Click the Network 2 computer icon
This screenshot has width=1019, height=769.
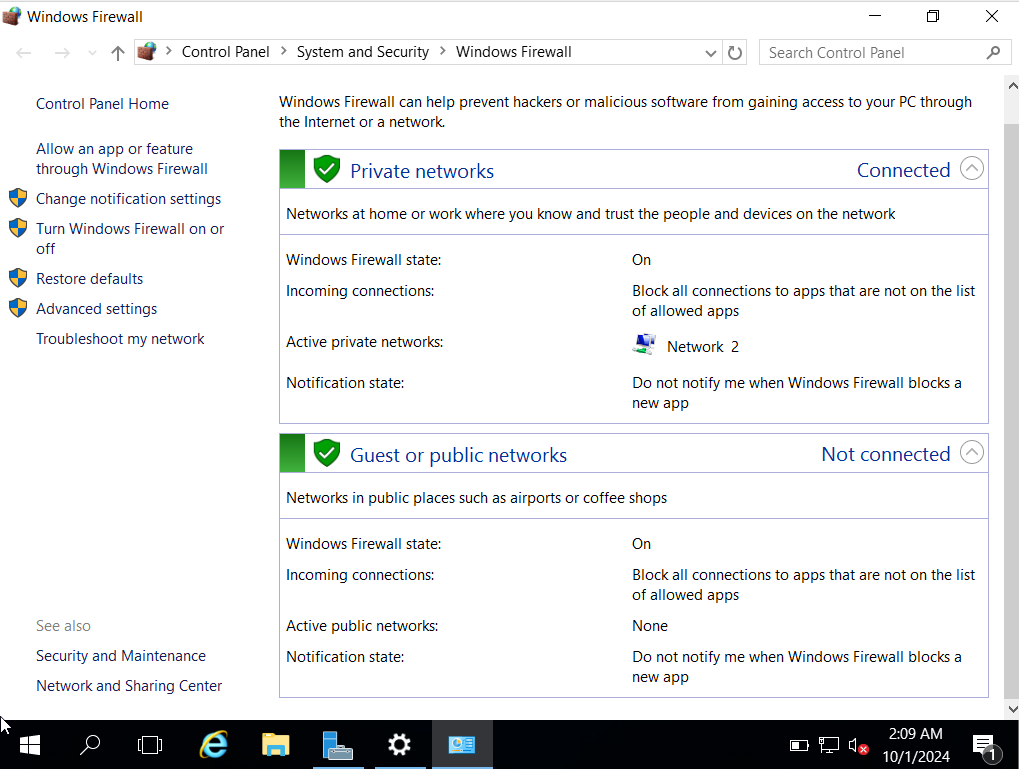(644, 344)
